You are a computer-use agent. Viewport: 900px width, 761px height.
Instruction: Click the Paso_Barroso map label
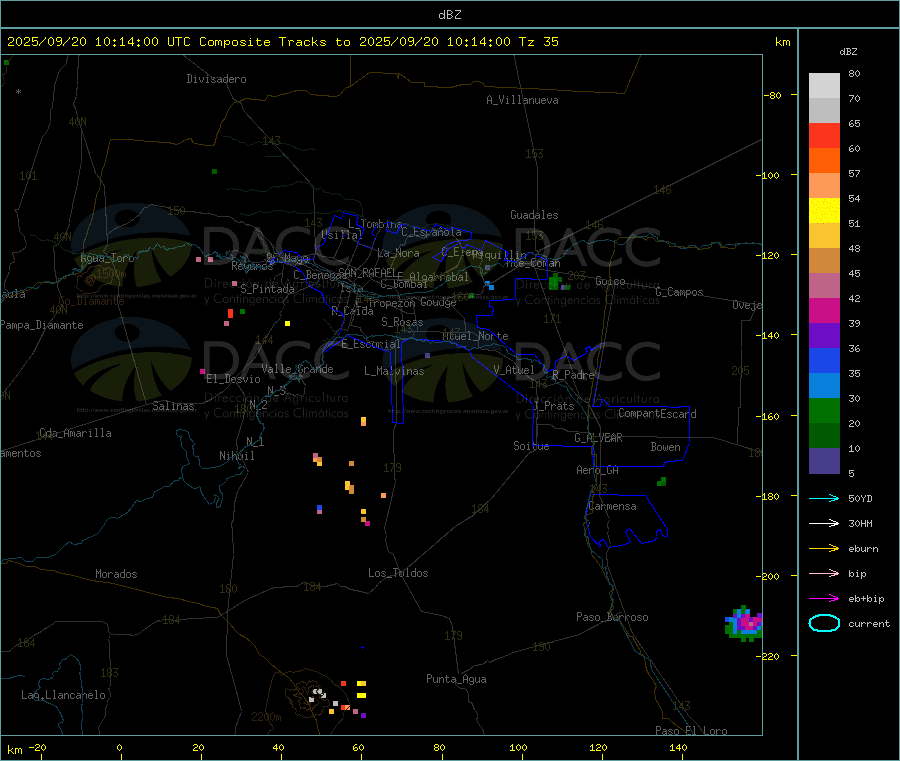click(612, 617)
